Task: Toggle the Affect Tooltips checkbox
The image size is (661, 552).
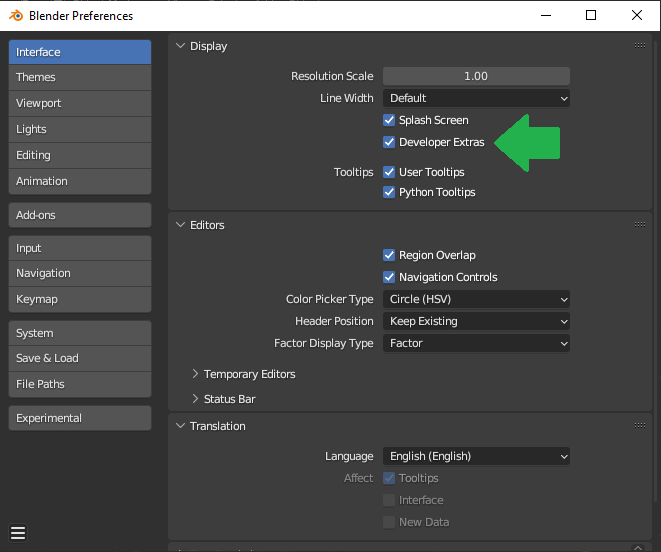Action: pos(389,478)
